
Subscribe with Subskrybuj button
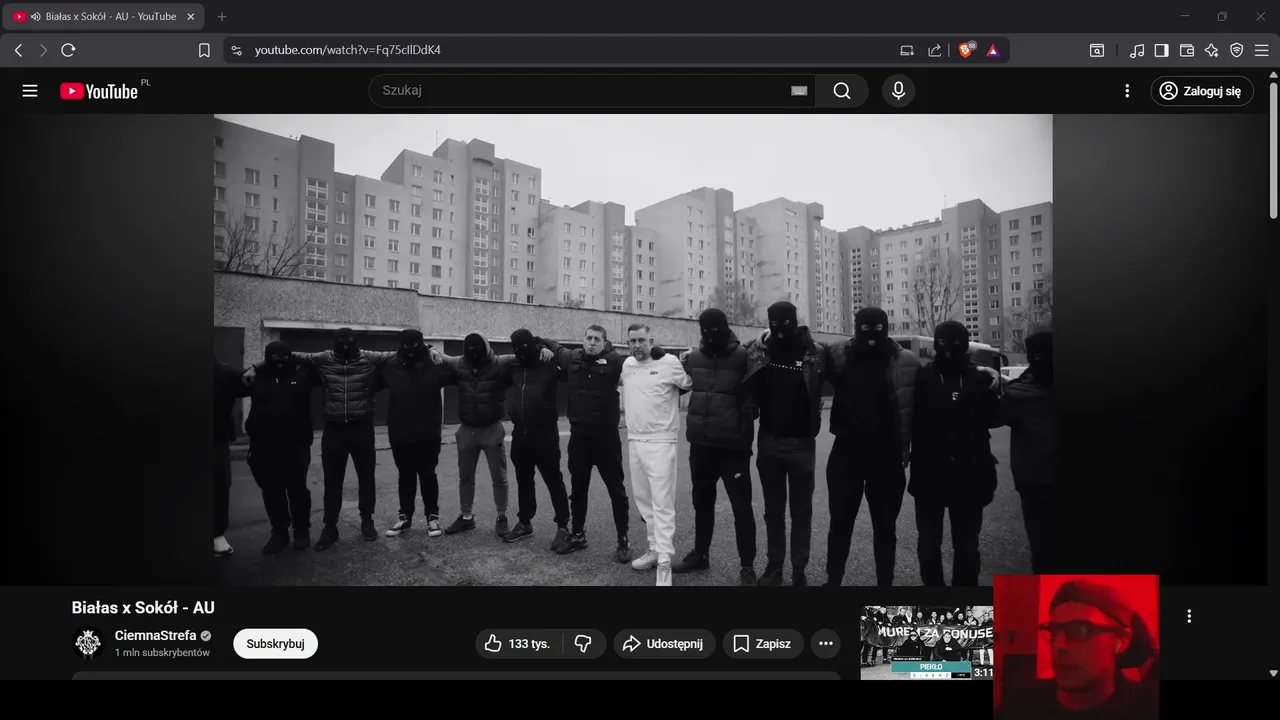pyautogui.click(x=275, y=644)
